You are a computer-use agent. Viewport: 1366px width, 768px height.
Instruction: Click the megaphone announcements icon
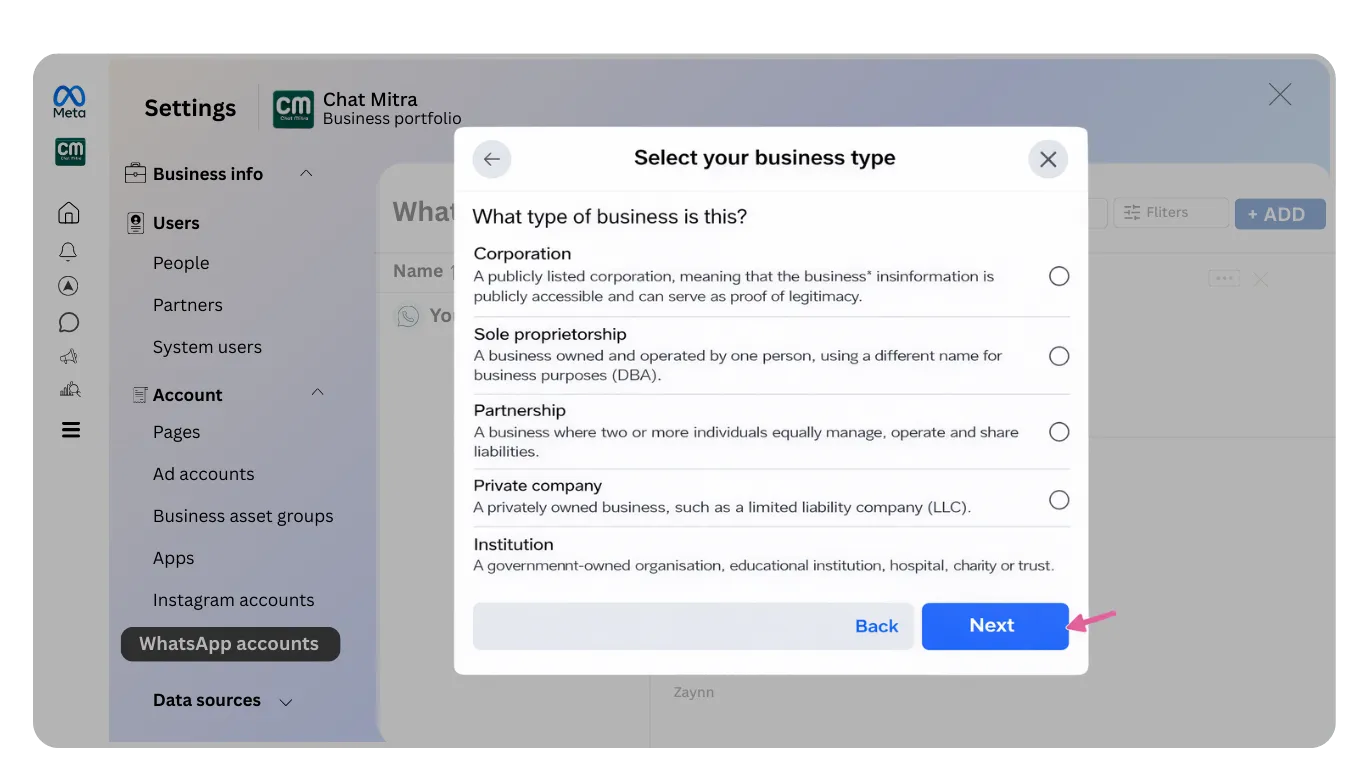click(68, 356)
